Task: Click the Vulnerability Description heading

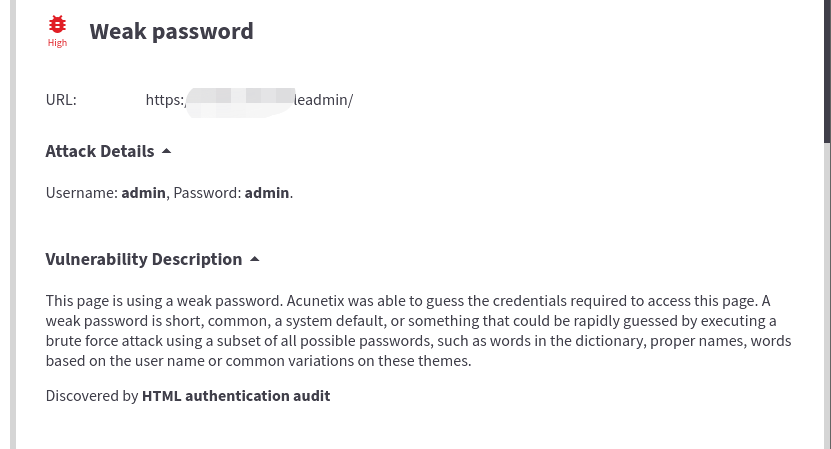Action: coord(144,259)
